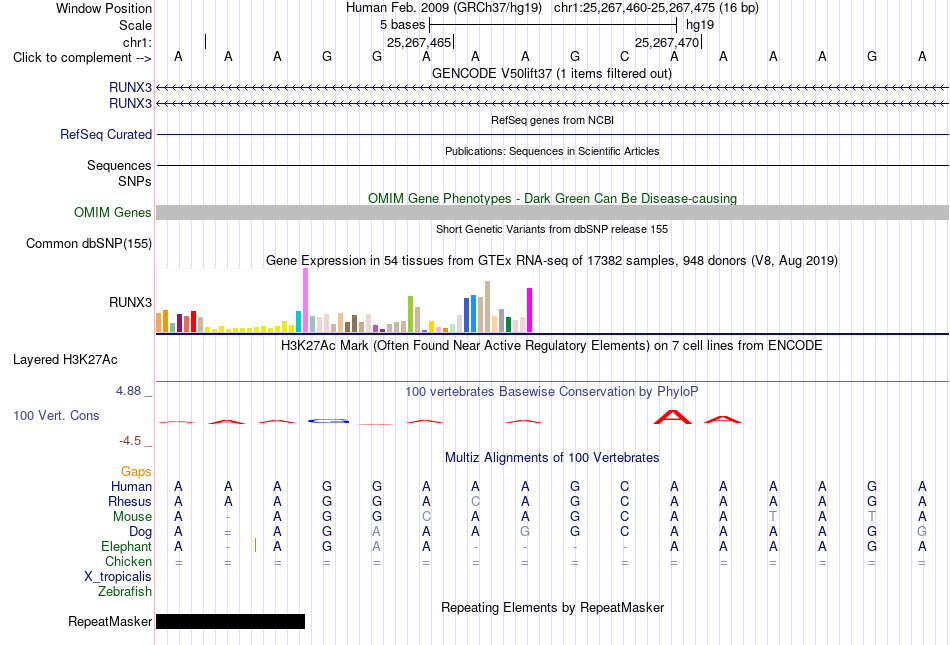Image resolution: width=950 pixels, height=645 pixels.
Task: Open 'Publications: Sequences in Scientific Articles' title
Action: click(x=552, y=151)
